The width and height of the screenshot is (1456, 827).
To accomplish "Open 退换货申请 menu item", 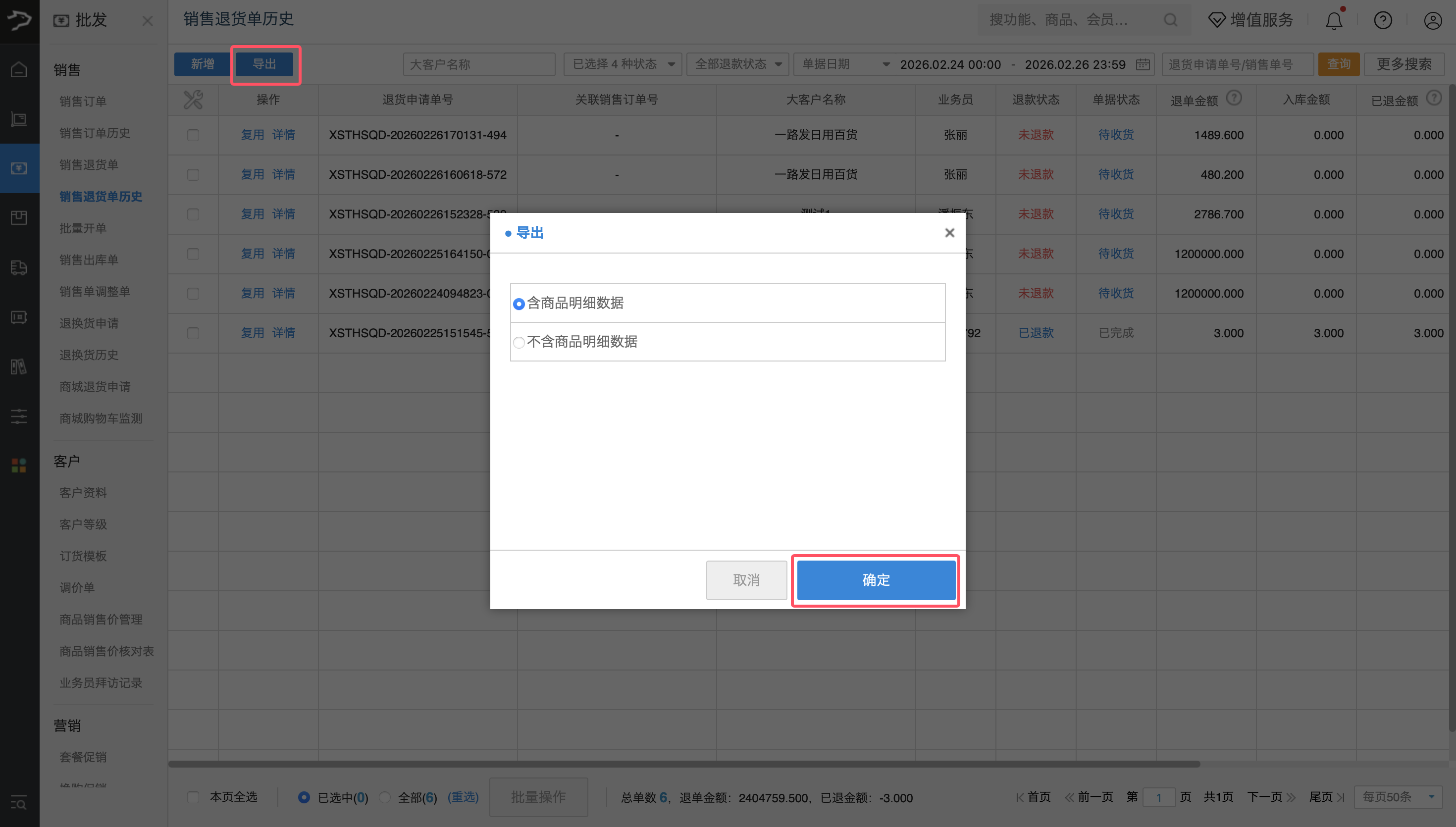I will 89,323.
